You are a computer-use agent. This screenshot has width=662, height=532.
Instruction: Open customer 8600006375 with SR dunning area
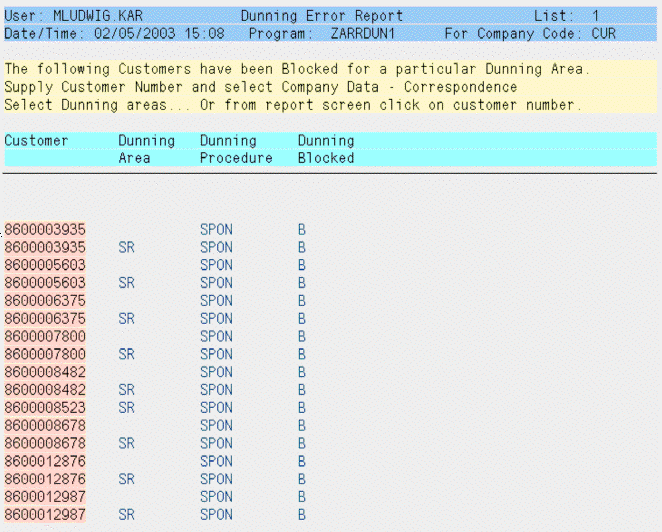pyautogui.click(x=45, y=318)
